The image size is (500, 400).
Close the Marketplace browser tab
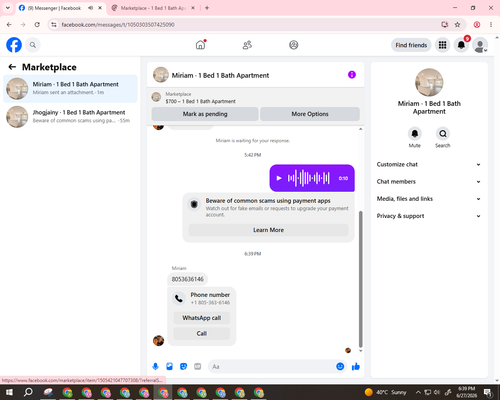193,8
